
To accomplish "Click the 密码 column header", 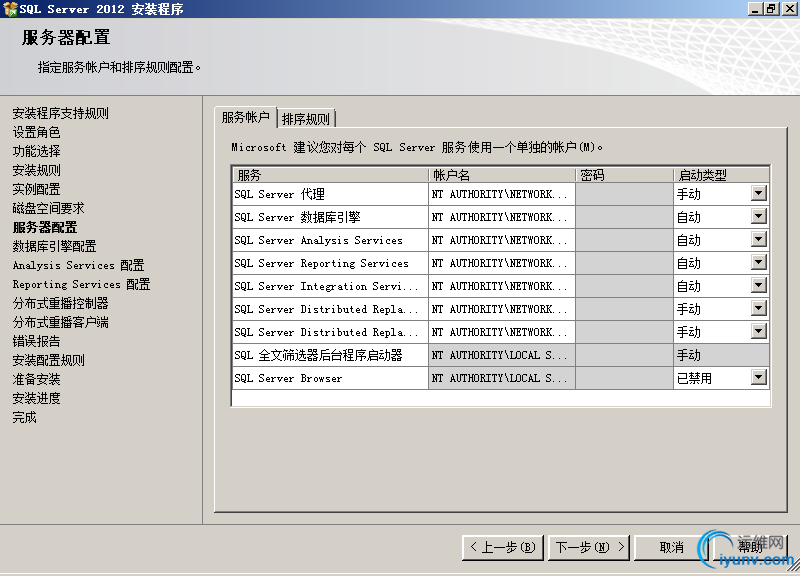I will (x=624, y=175).
